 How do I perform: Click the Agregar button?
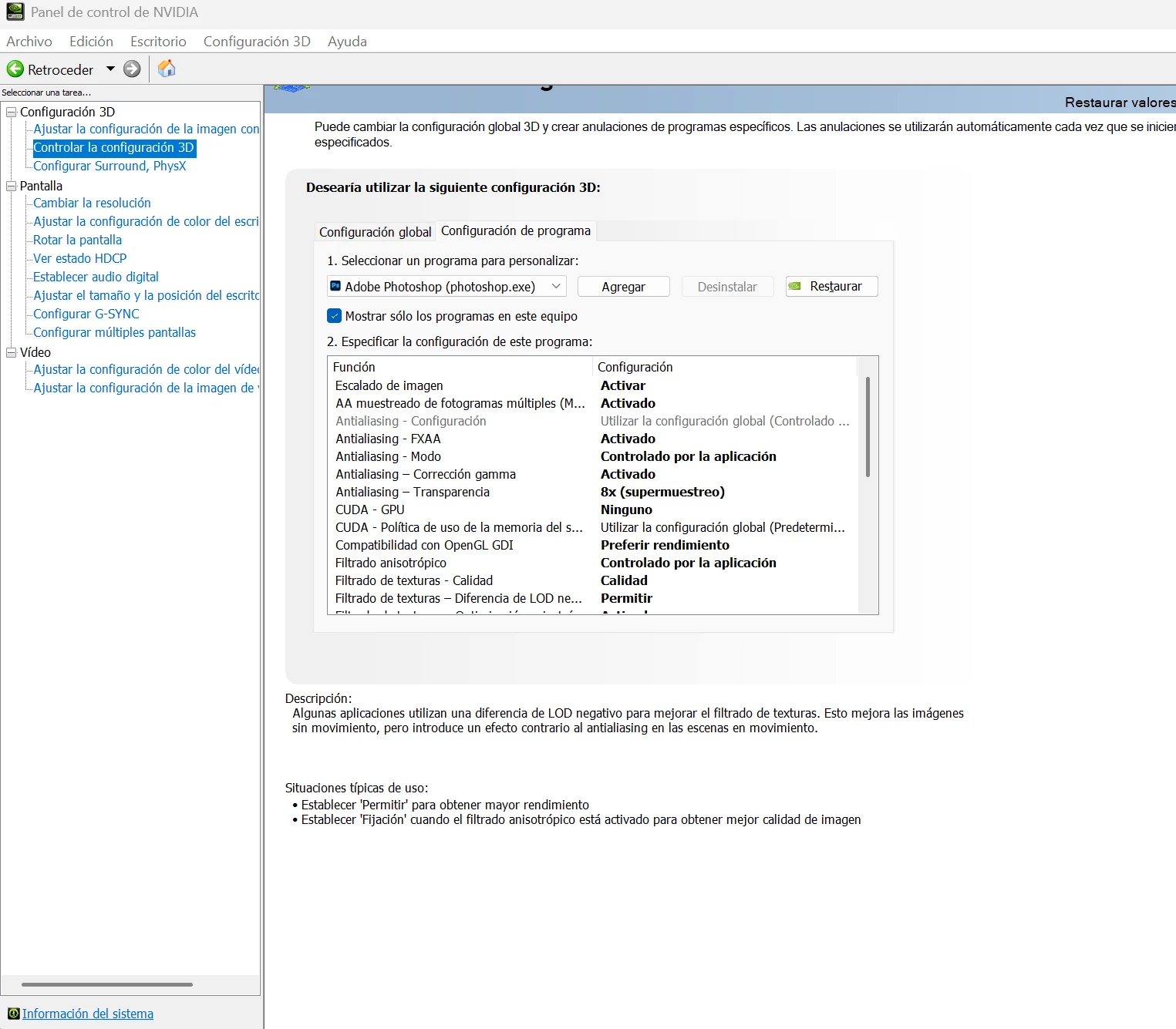click(623, 287)
